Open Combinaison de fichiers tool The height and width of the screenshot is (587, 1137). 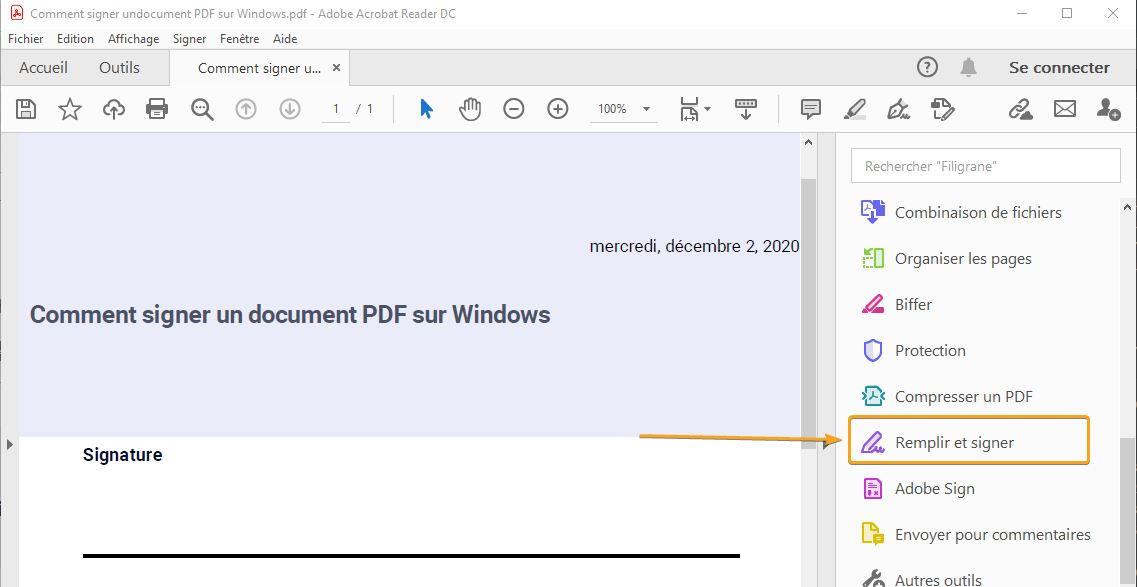[964, 212]
